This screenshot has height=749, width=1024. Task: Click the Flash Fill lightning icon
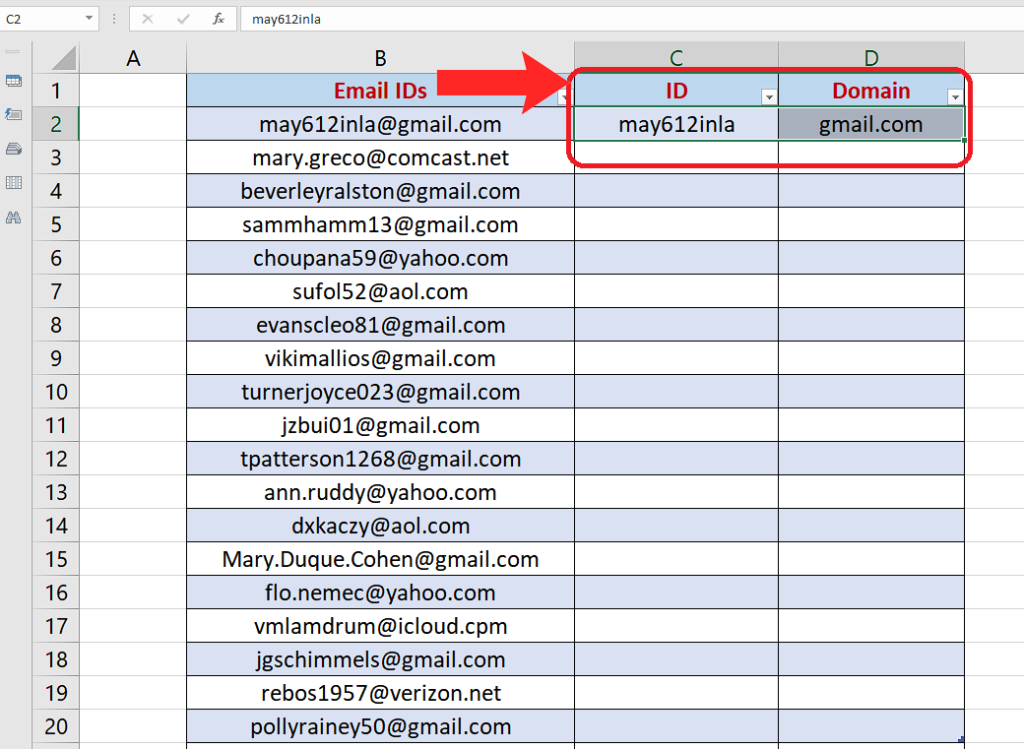pyautogui.click(x=13, y=115)
